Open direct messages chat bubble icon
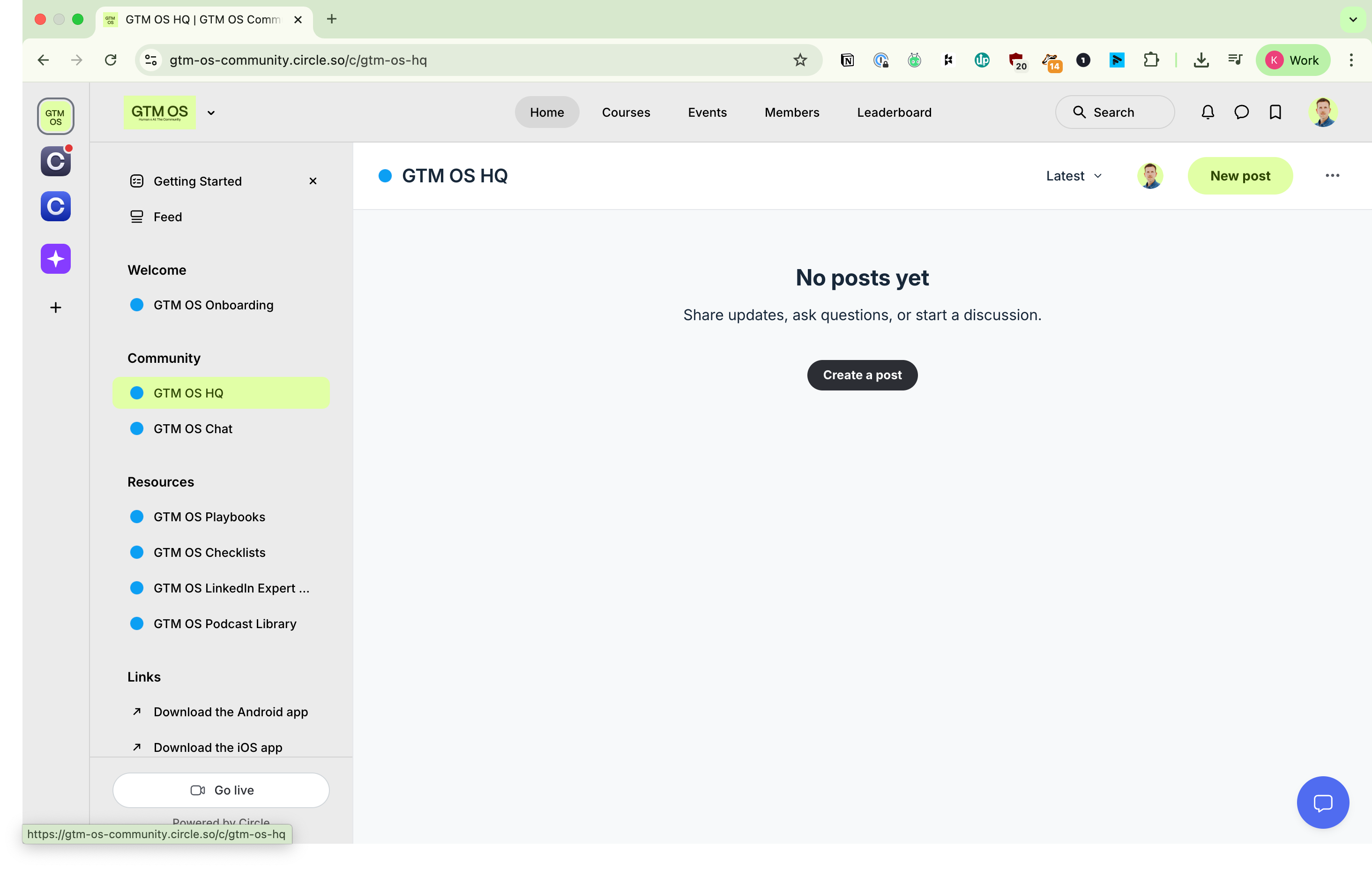1372x870 pixels. pos(1241,112)
